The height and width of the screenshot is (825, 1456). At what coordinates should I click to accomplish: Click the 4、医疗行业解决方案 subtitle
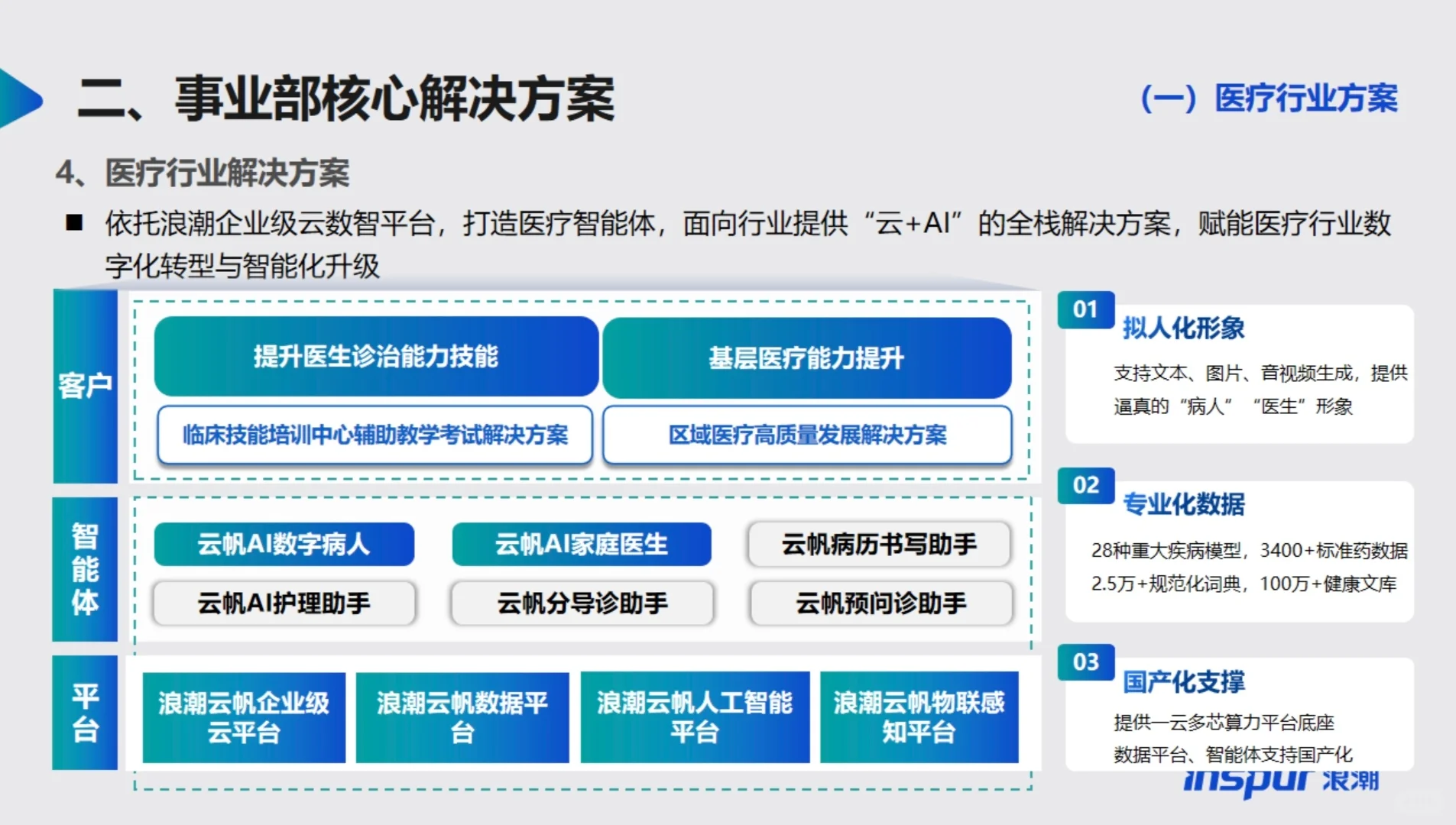203,173
